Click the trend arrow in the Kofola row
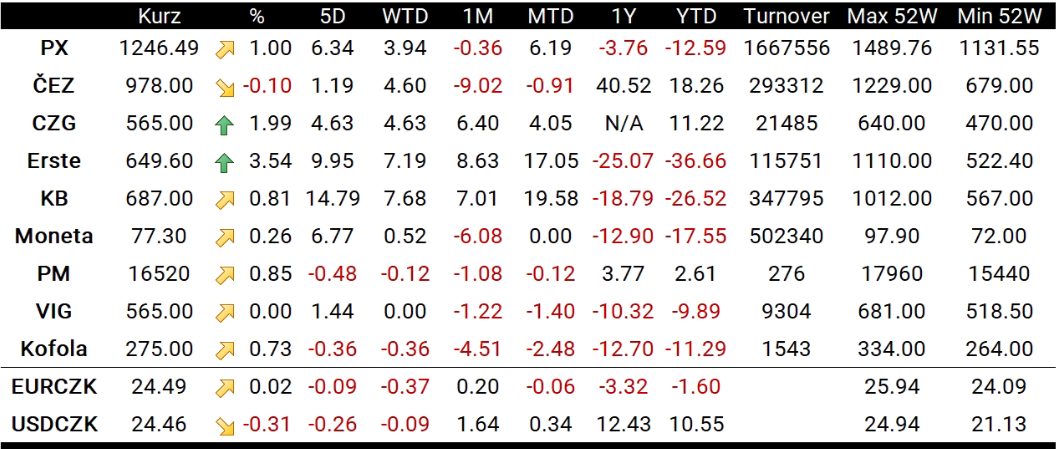 coord(225,350)
